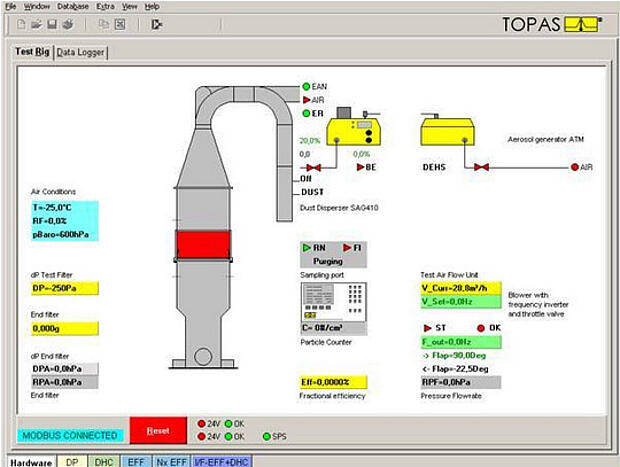620x467 pixels.
Task: Click the Copy toolbar icon
Action: (104, 25)
